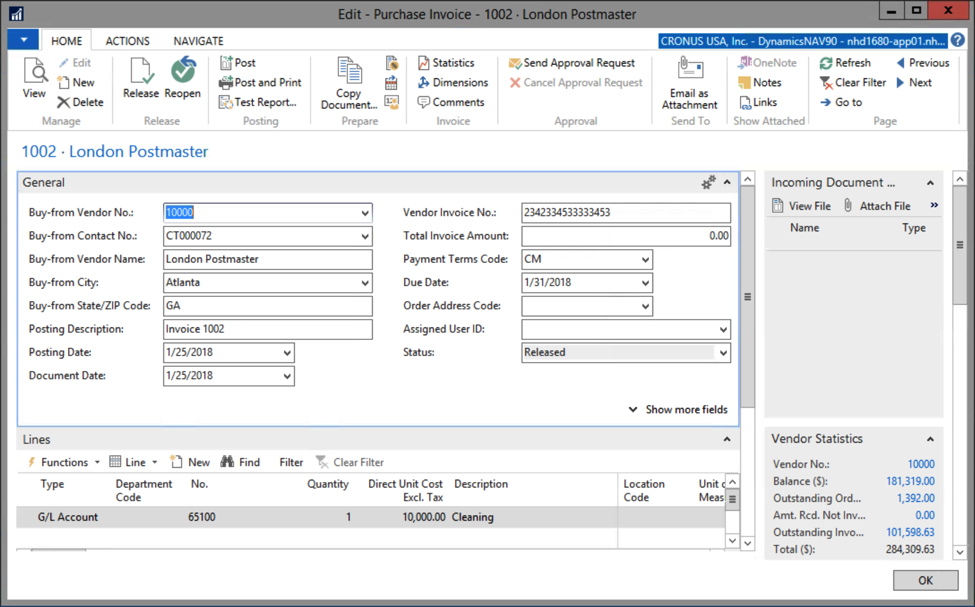This screenshot has height=607, width=975.
Task: Refresh the page from the ribbon
Action: pyautogui.click(x=845, y=63)
